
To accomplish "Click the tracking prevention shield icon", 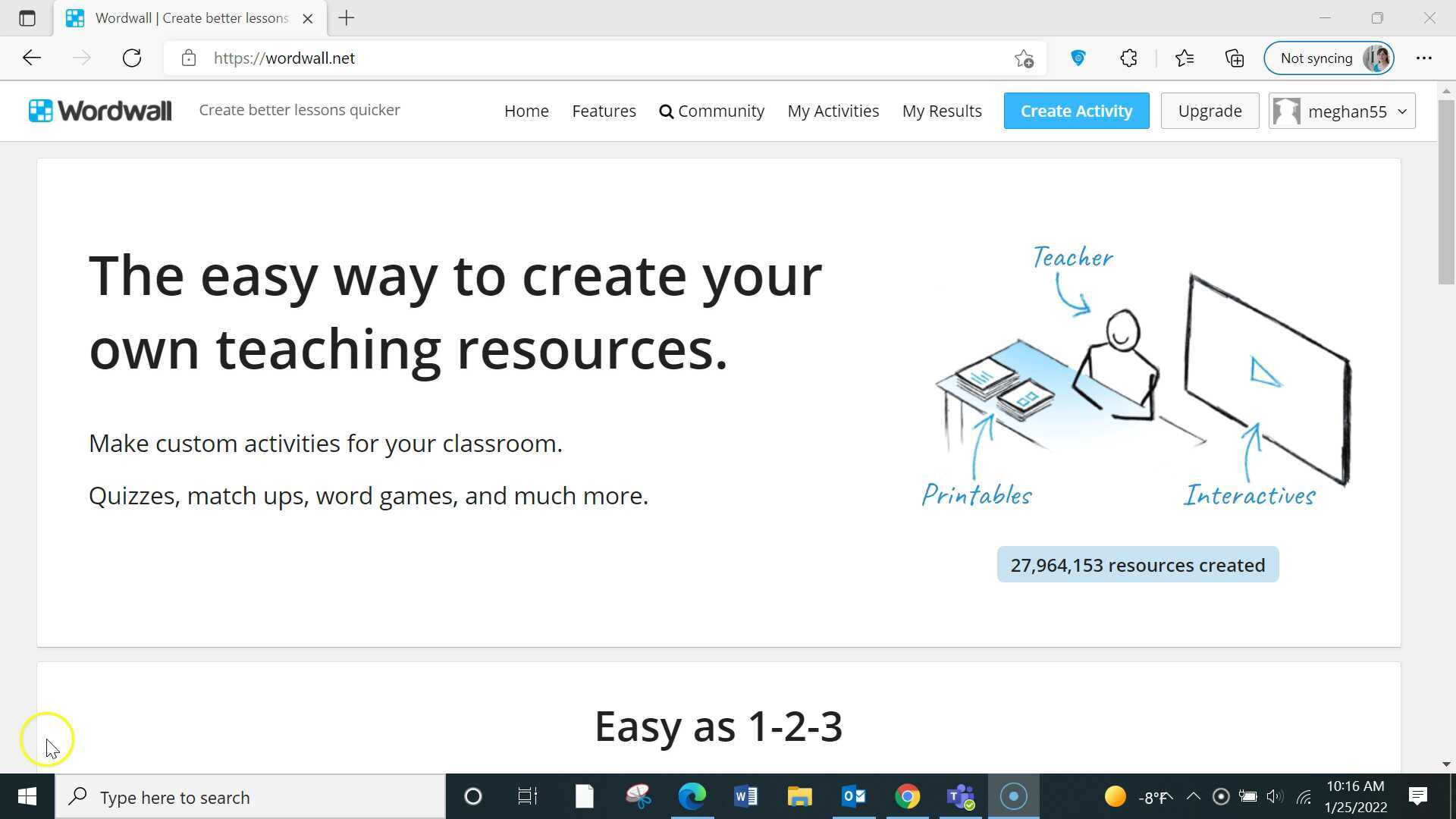I will (1078, 58).
